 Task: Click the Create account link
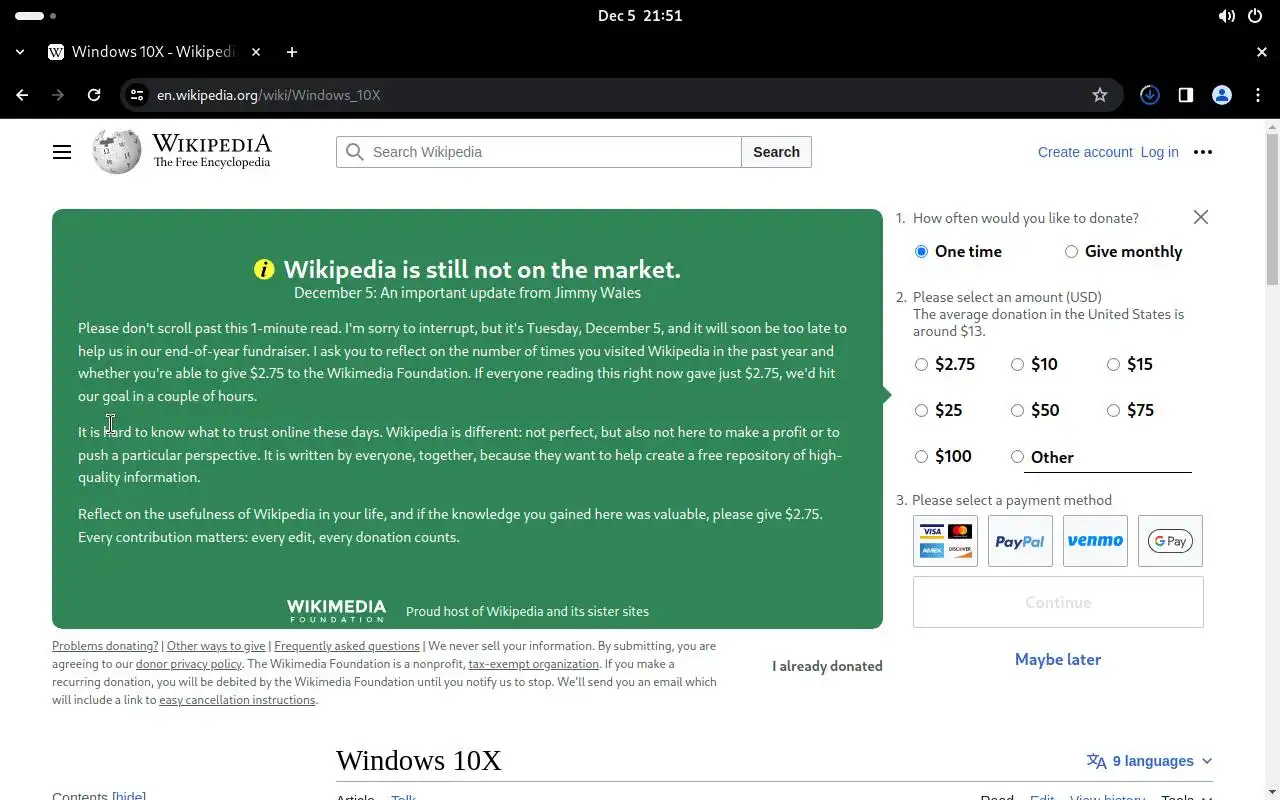coord(1085,152)
